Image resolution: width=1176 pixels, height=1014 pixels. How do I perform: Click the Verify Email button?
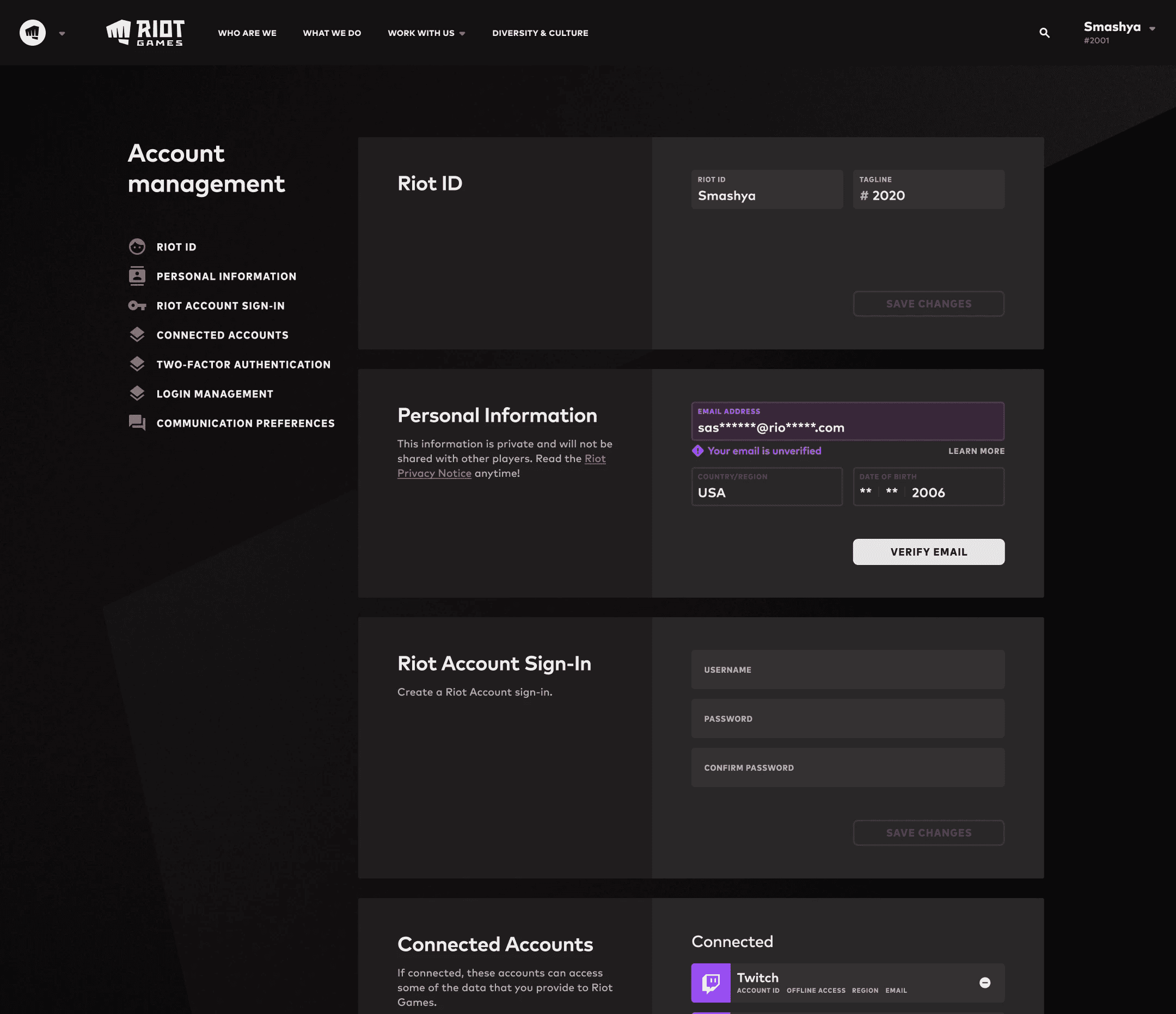tap(928, 552)
